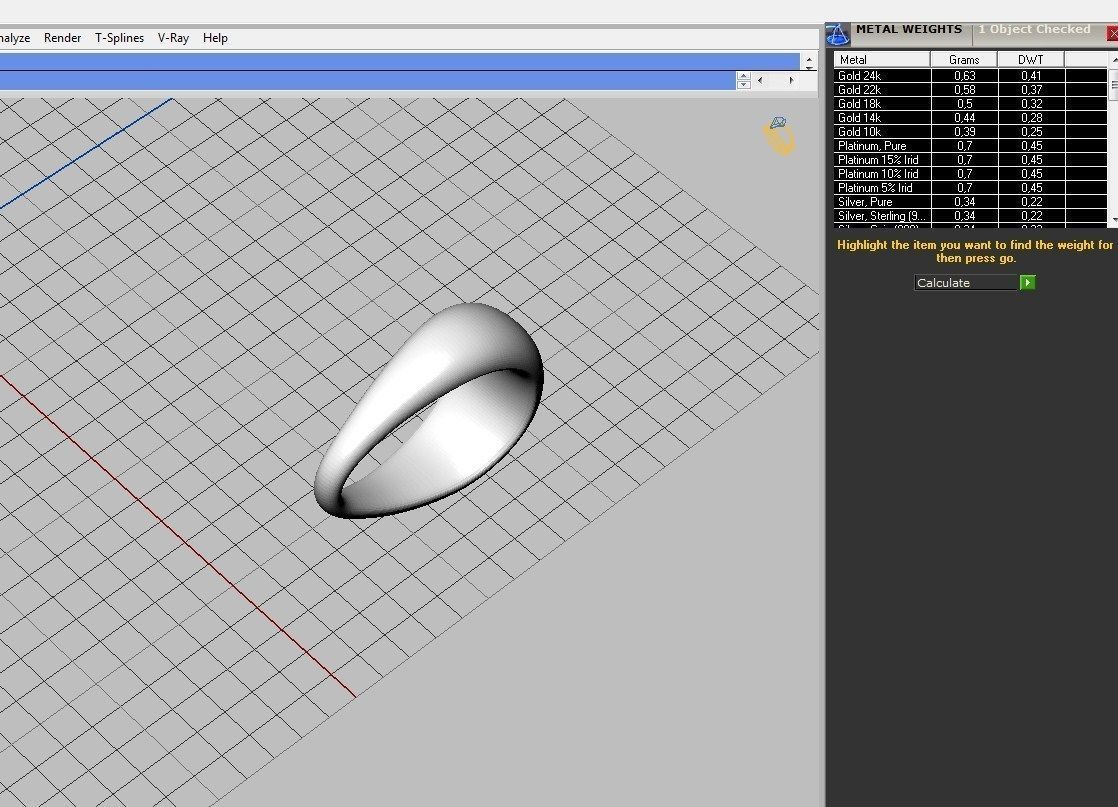Image resolution: width=1118 pixels, height=807 pixels.
Task: Click the 0,7 grams value for Platinum, Pure
Action: [x=965, y=145]
